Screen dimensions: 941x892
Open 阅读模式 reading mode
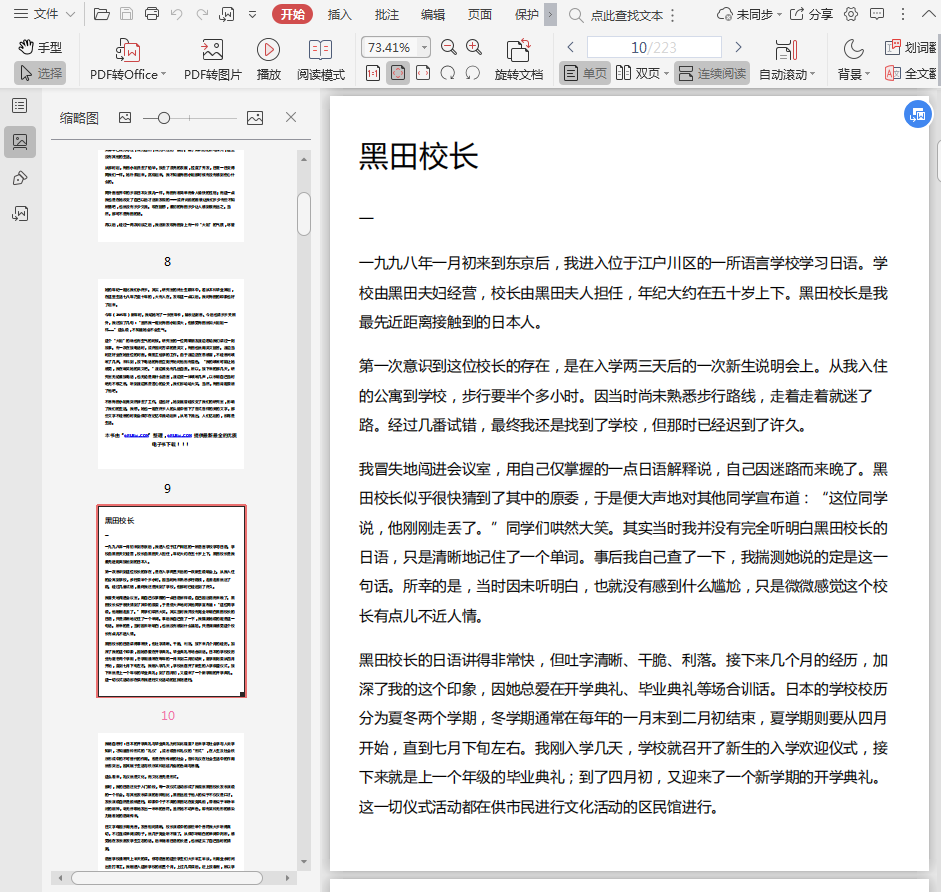tap(321, 50)
